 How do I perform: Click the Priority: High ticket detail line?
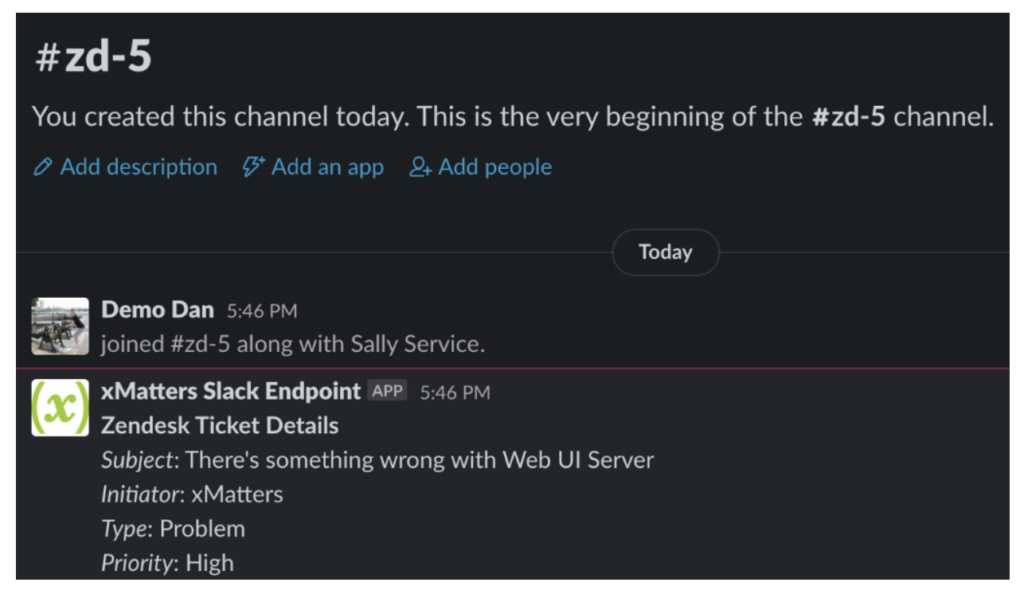(x=165, y=562)
